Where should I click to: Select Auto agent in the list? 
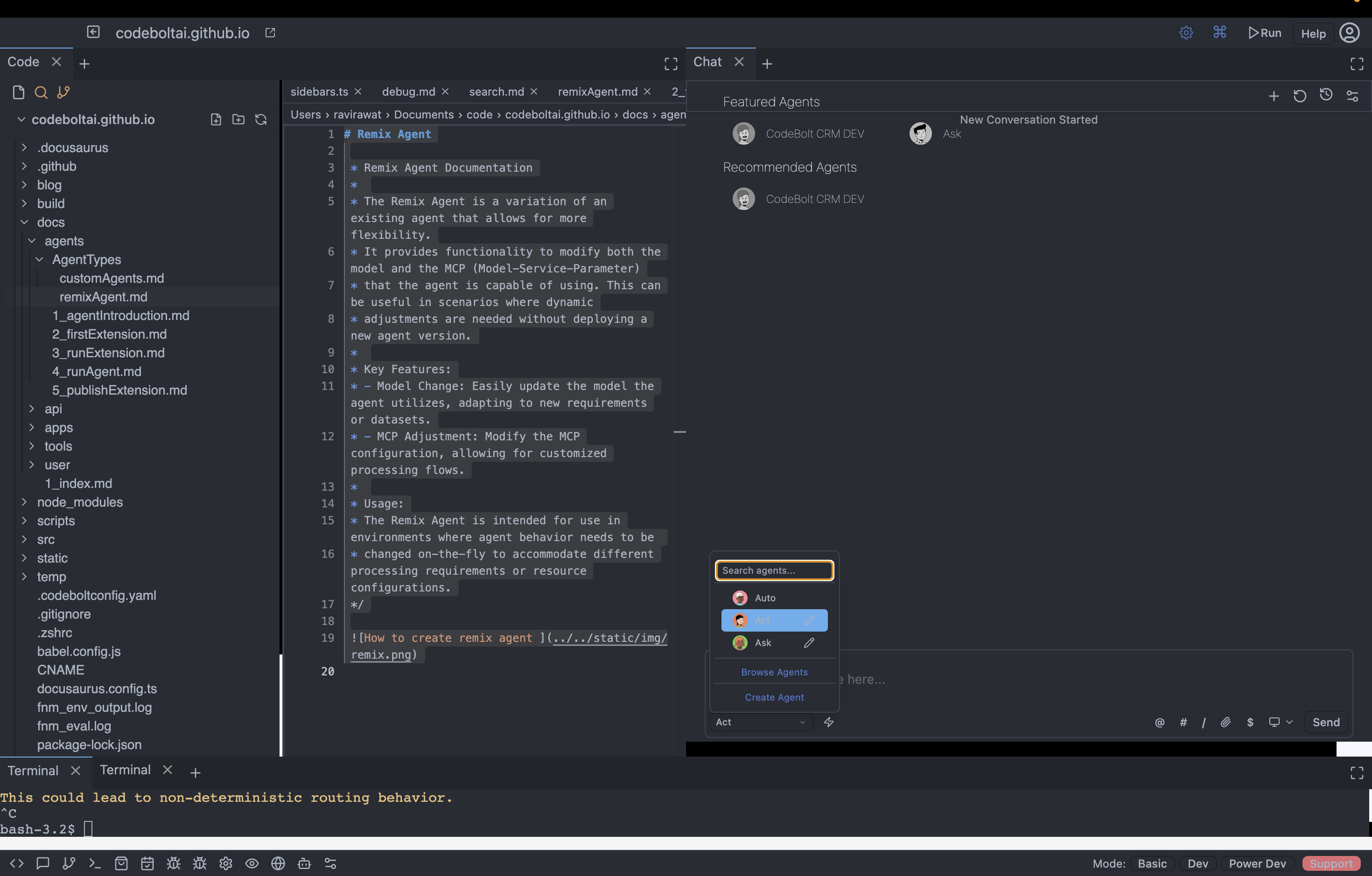(x=774, y=598)
